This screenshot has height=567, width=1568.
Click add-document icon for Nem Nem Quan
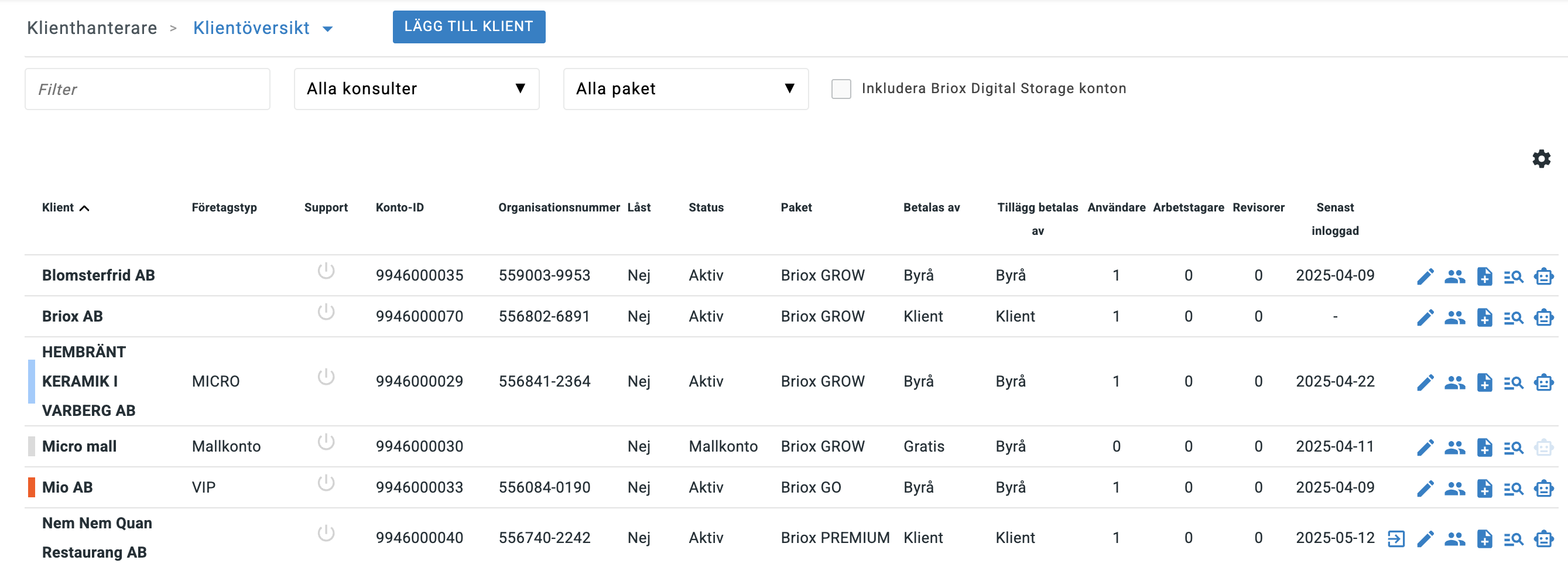pos(1484,539)
